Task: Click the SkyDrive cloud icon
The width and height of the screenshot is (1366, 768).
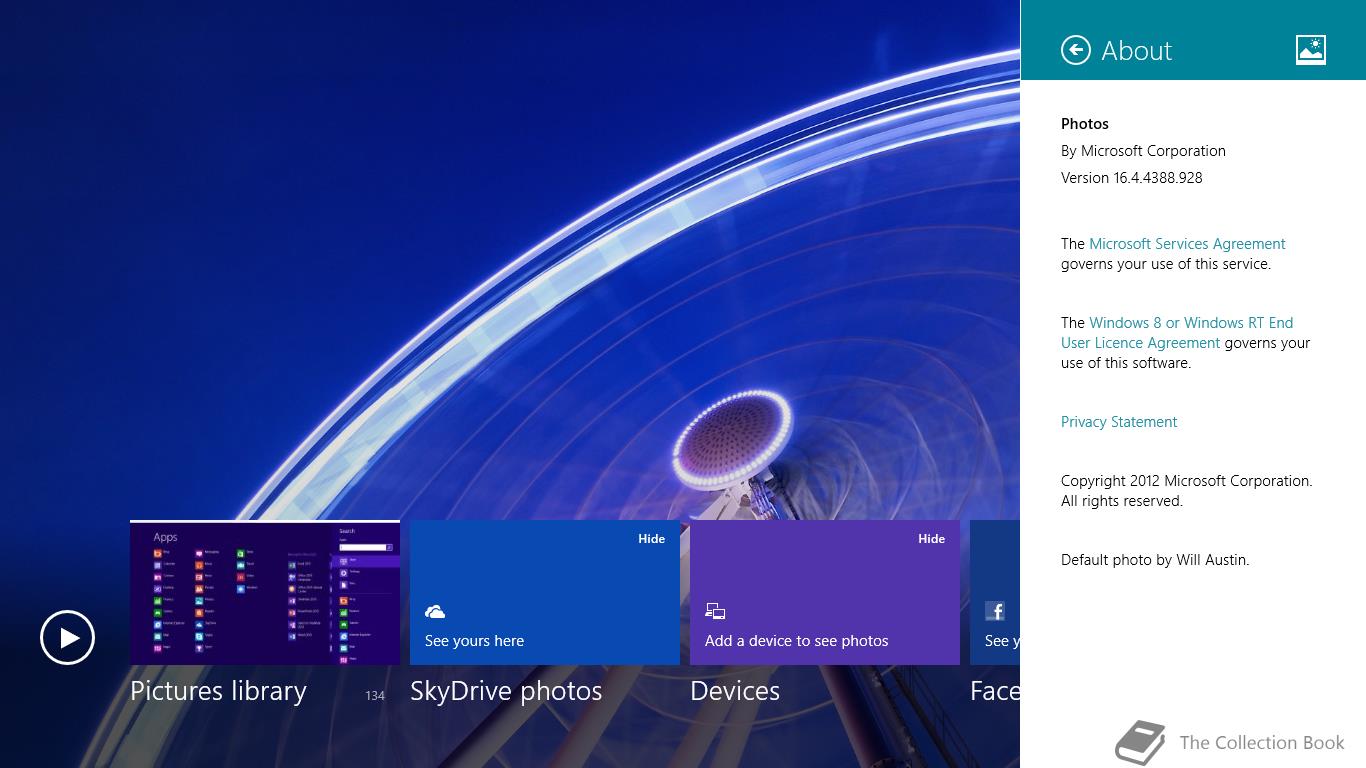Action: pyautogui.click(x=435, y=611)
